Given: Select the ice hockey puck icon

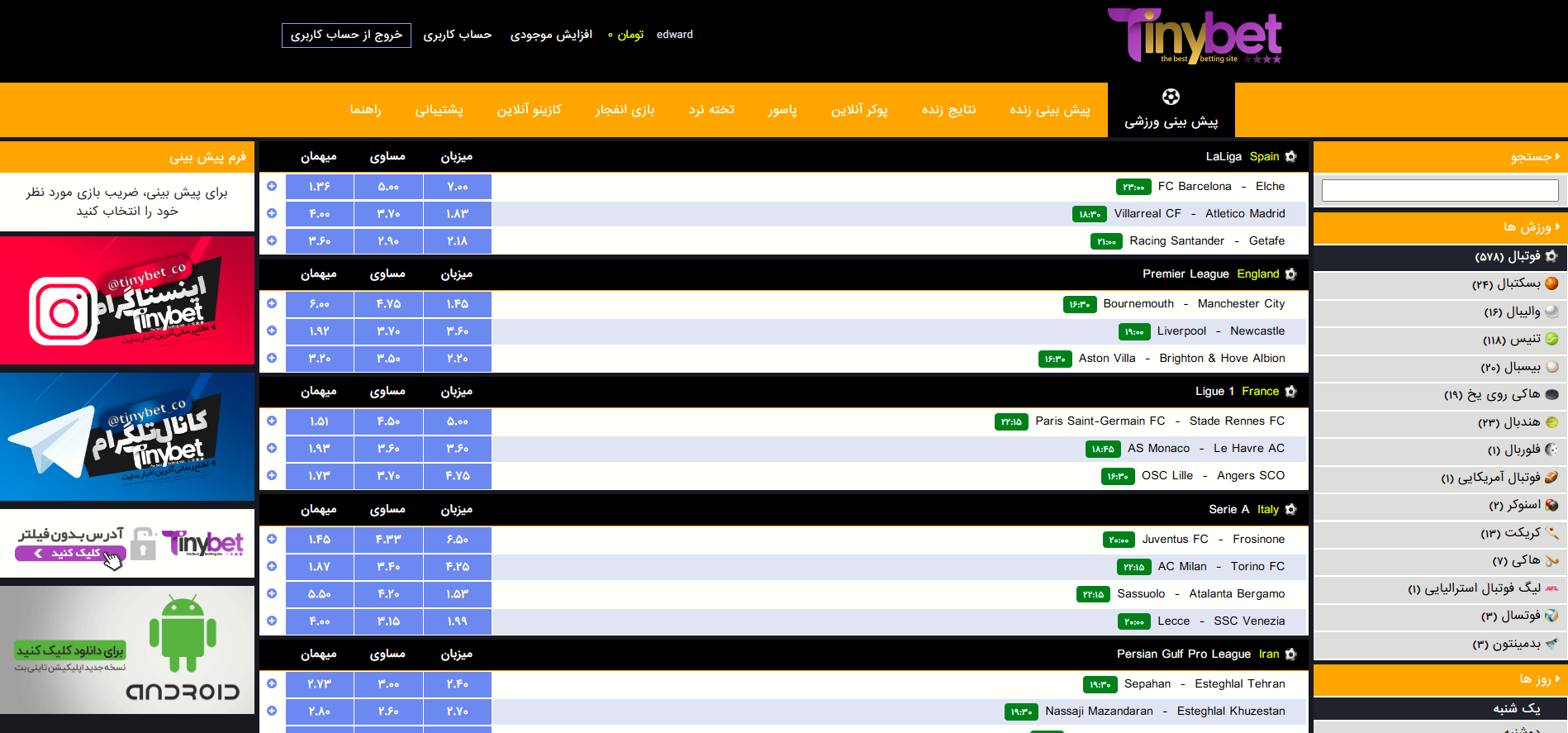Looking at the screenshot, I should pos(1551,394).
